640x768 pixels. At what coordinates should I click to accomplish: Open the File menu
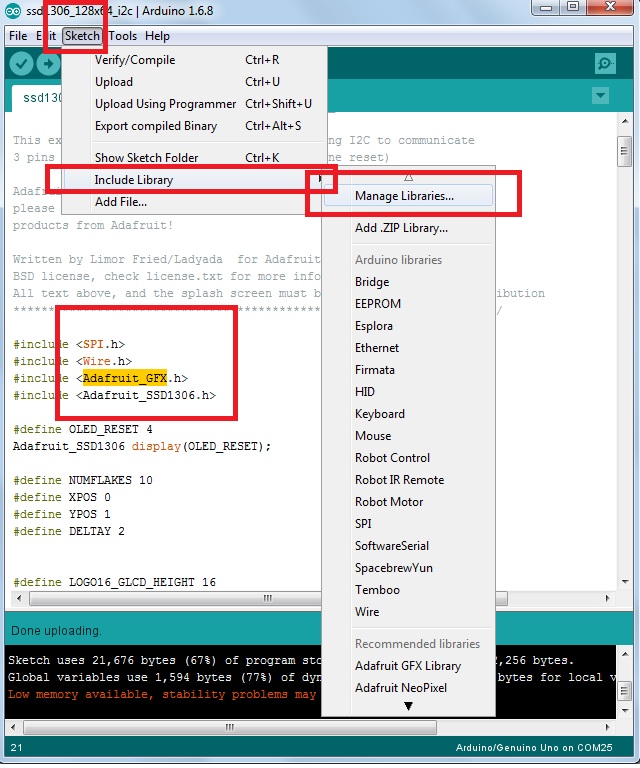[x=18, y=36]
